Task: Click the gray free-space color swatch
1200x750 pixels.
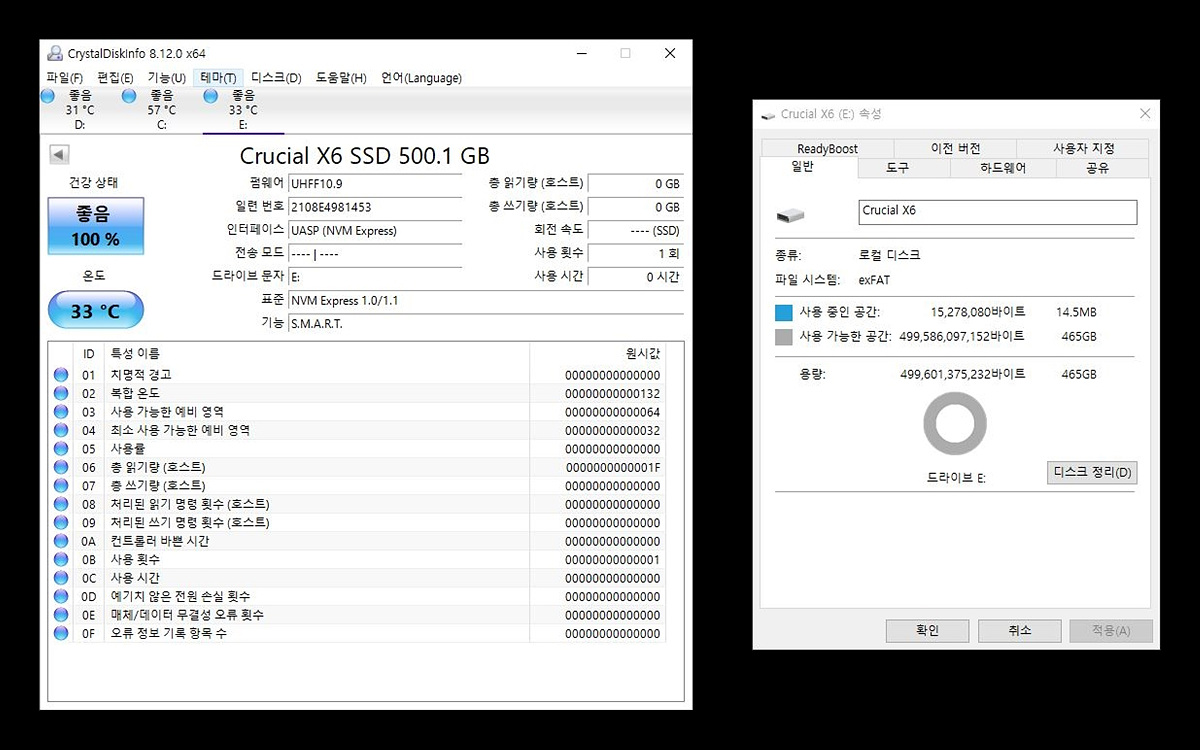Action: 784,337
